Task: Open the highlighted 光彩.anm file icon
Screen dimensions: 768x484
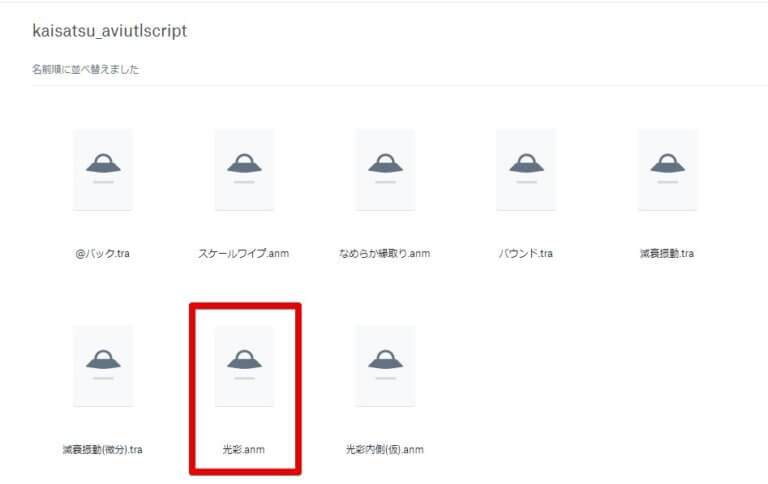Action: pos(244,365)
